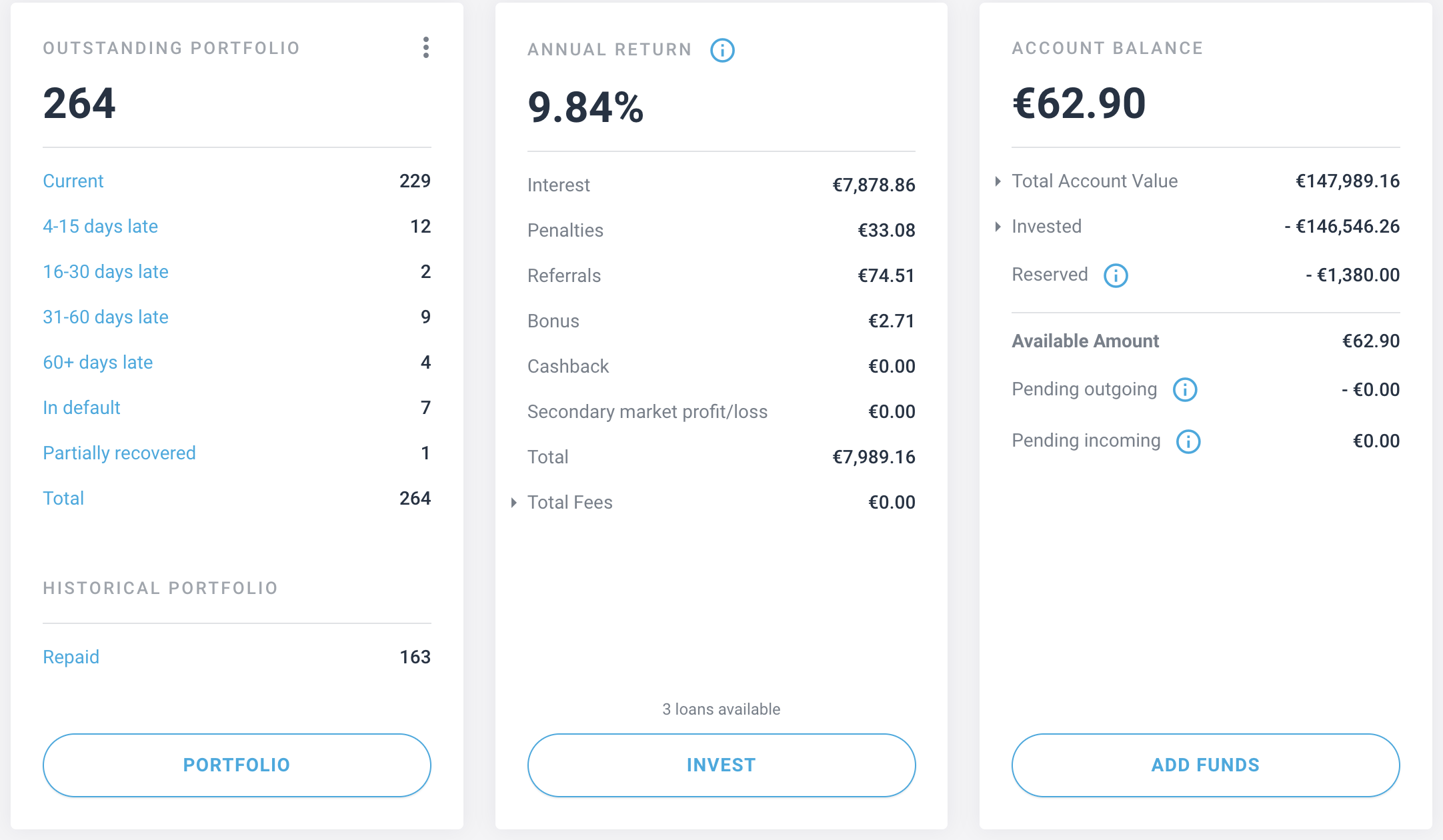Image resolution: width=1443 pixels, height=840 pixels.
Task: Open the 4-15 days late link
Action: (100, 227)
